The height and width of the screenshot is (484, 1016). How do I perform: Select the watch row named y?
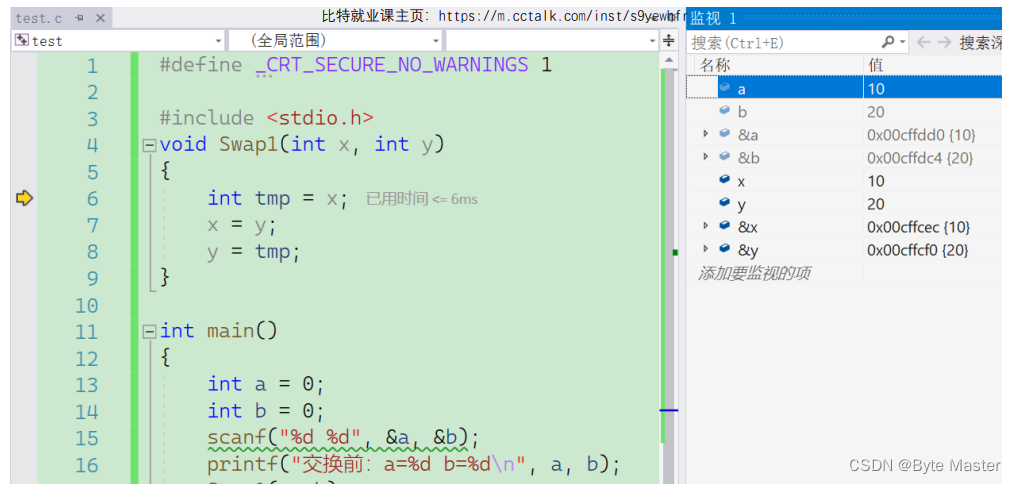pyautogui.click(x=844, y=204)
